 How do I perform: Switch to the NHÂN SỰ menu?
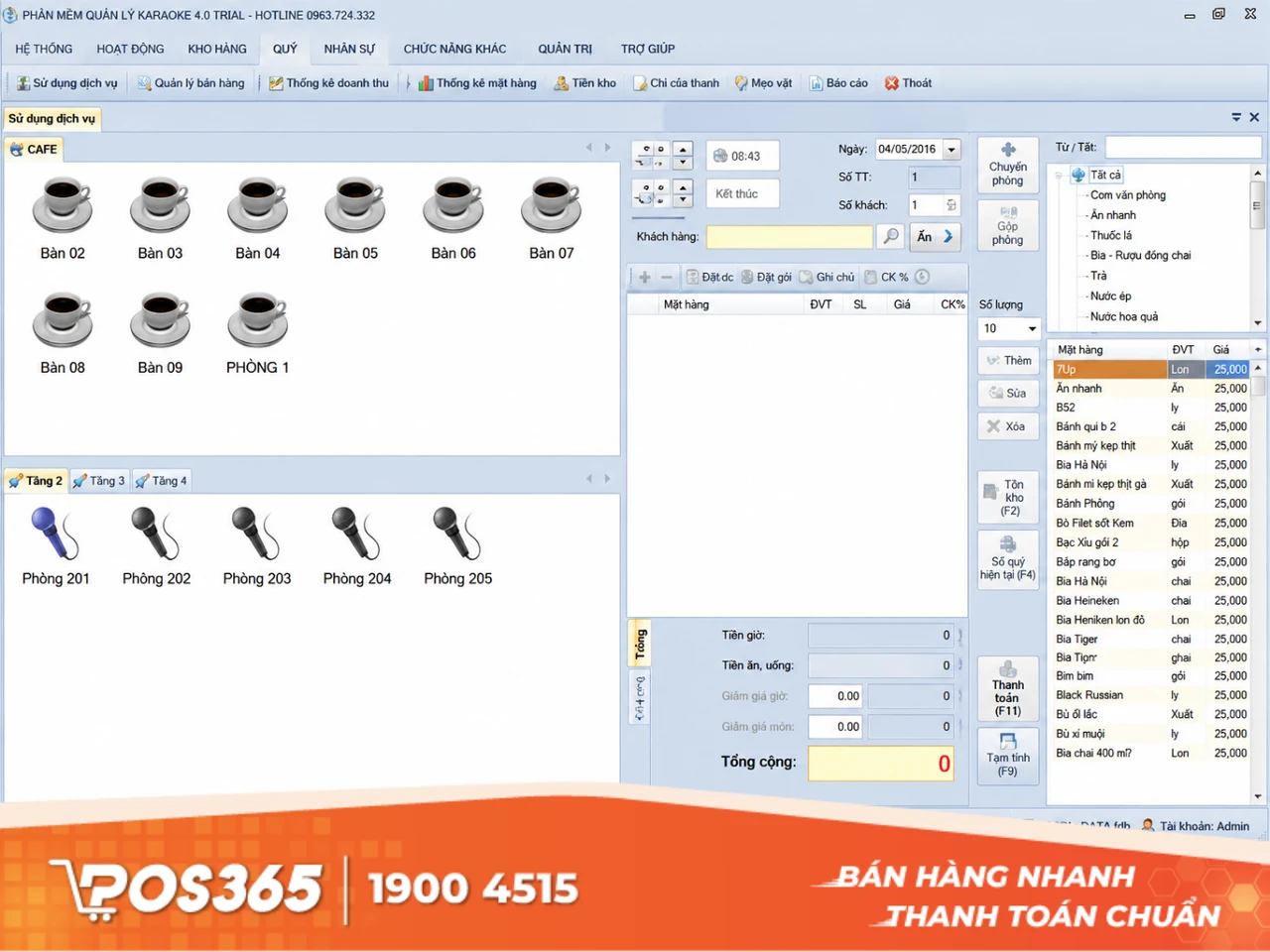pos(349,49)
